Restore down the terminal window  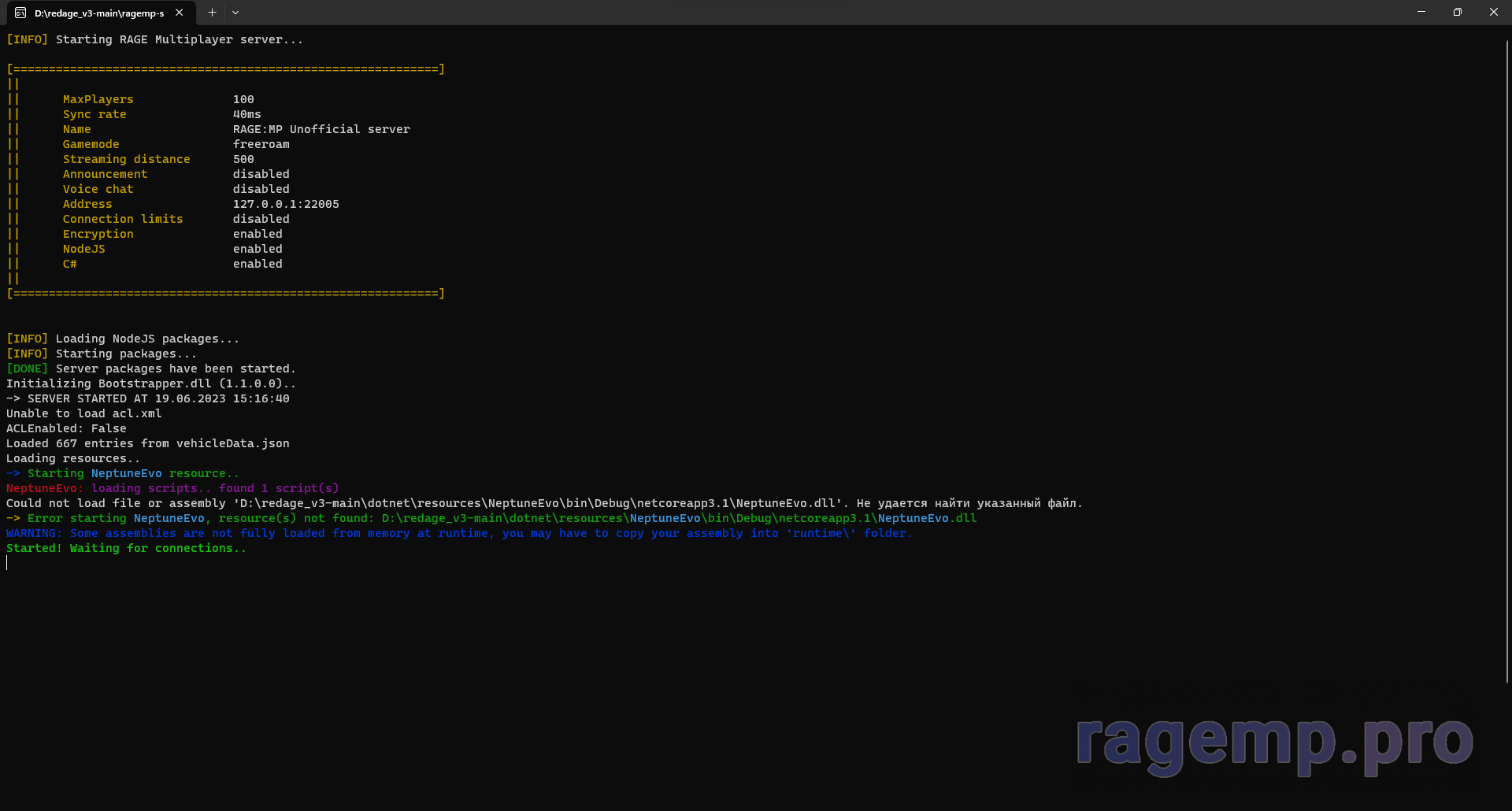[x=1458, y=13]
